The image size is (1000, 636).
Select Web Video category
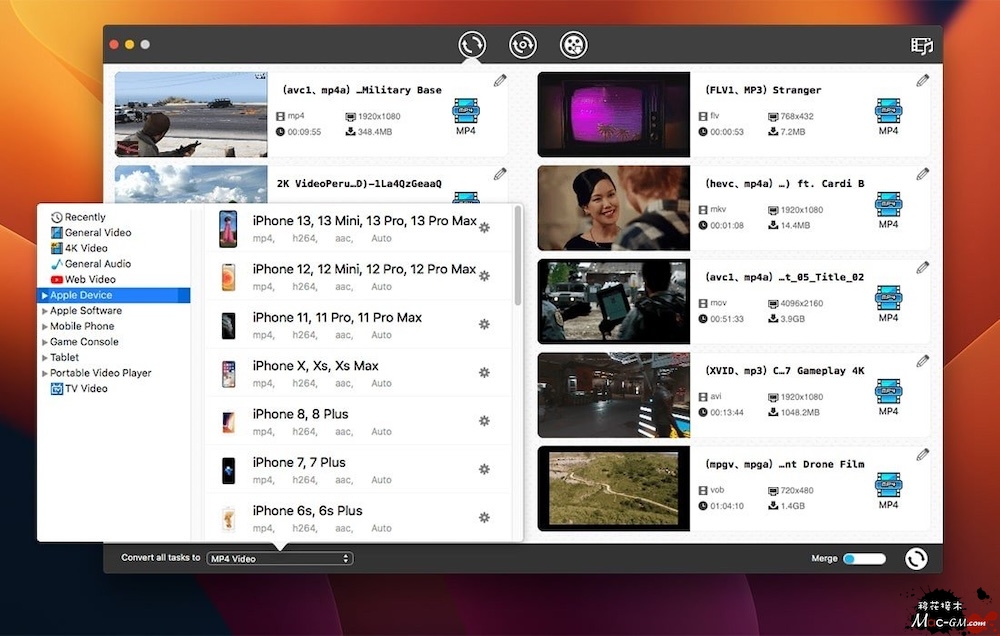pyautogui.click(x=90, y=280)
